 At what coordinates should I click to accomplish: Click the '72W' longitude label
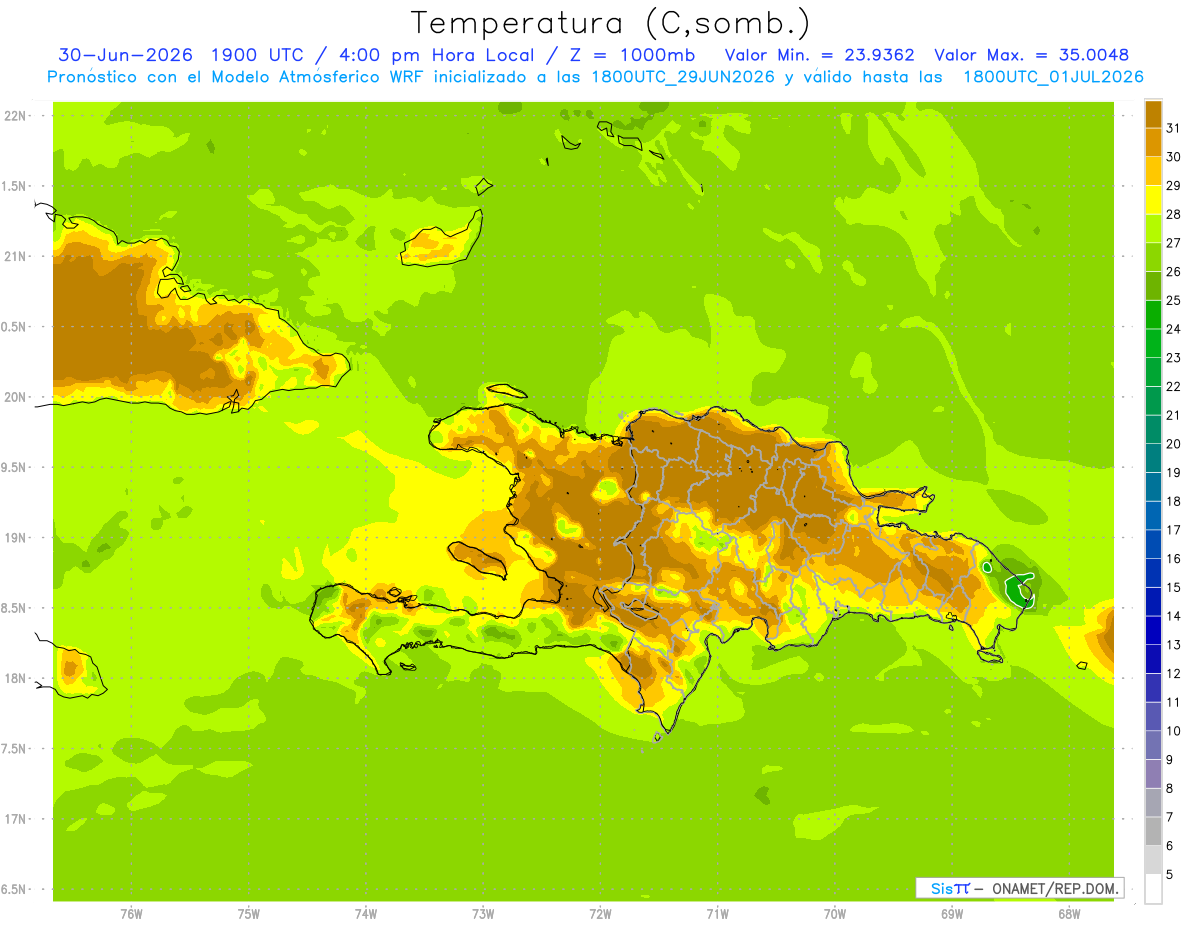pyautogui.click(x=600, y=914)
